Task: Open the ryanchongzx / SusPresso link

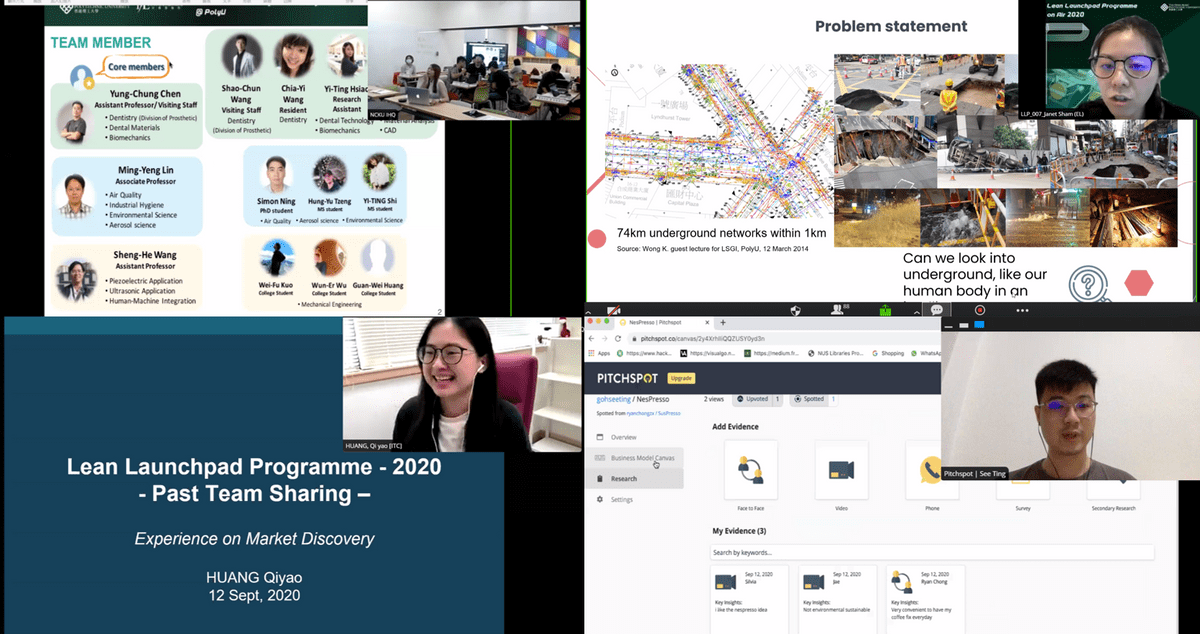Action: point(654,412)
